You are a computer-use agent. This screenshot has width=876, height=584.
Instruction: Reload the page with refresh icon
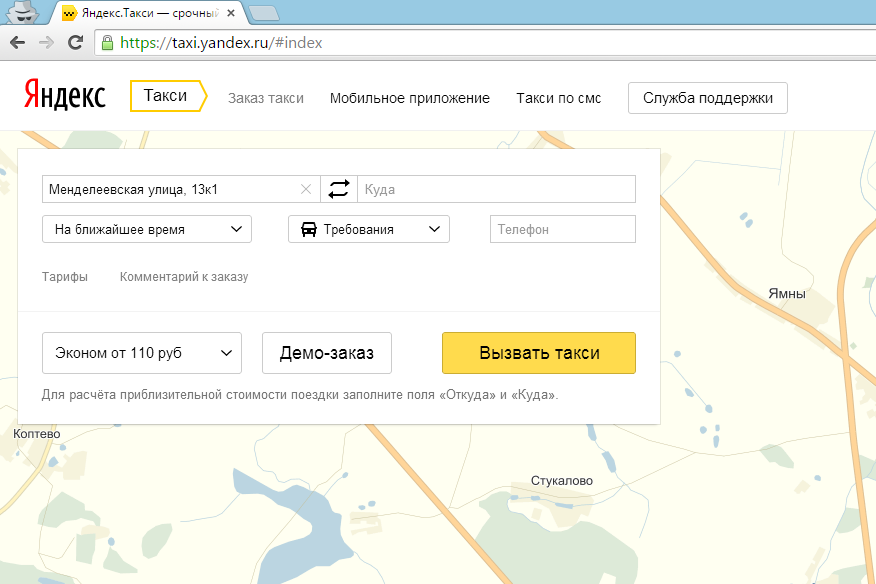(75, 42)
